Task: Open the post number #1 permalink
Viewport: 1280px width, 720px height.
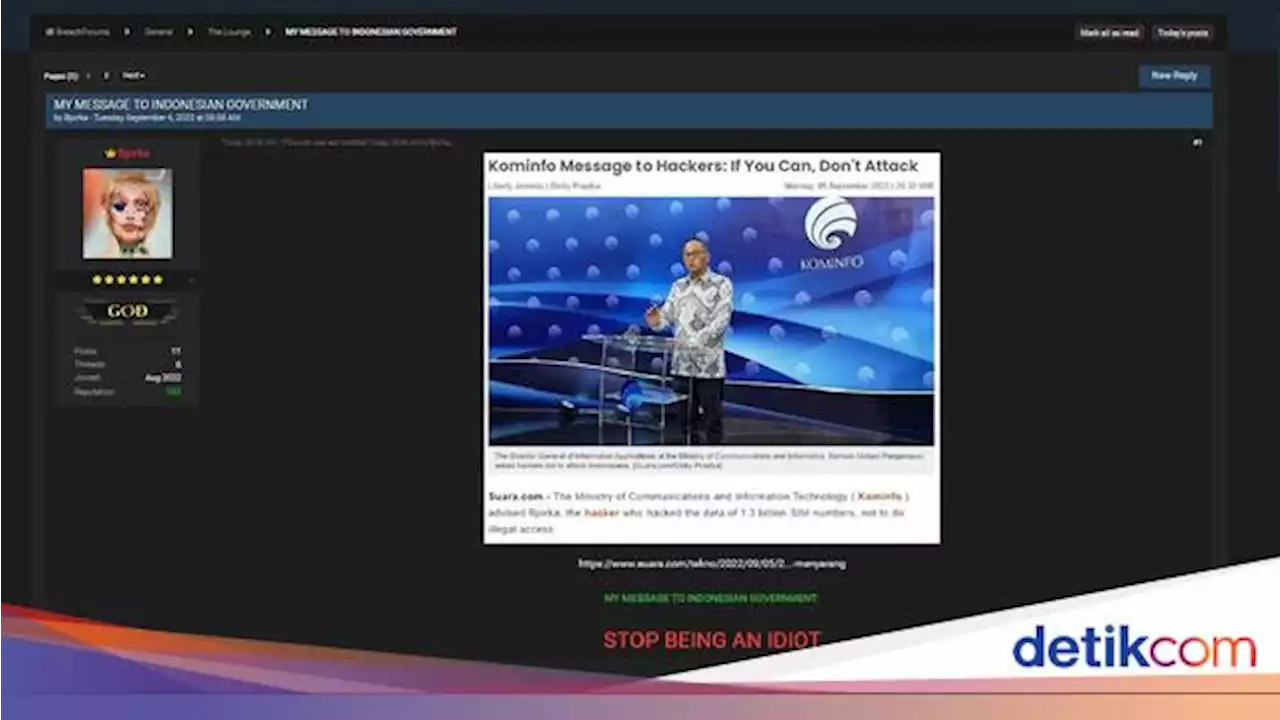Action: pos(1198,143)
